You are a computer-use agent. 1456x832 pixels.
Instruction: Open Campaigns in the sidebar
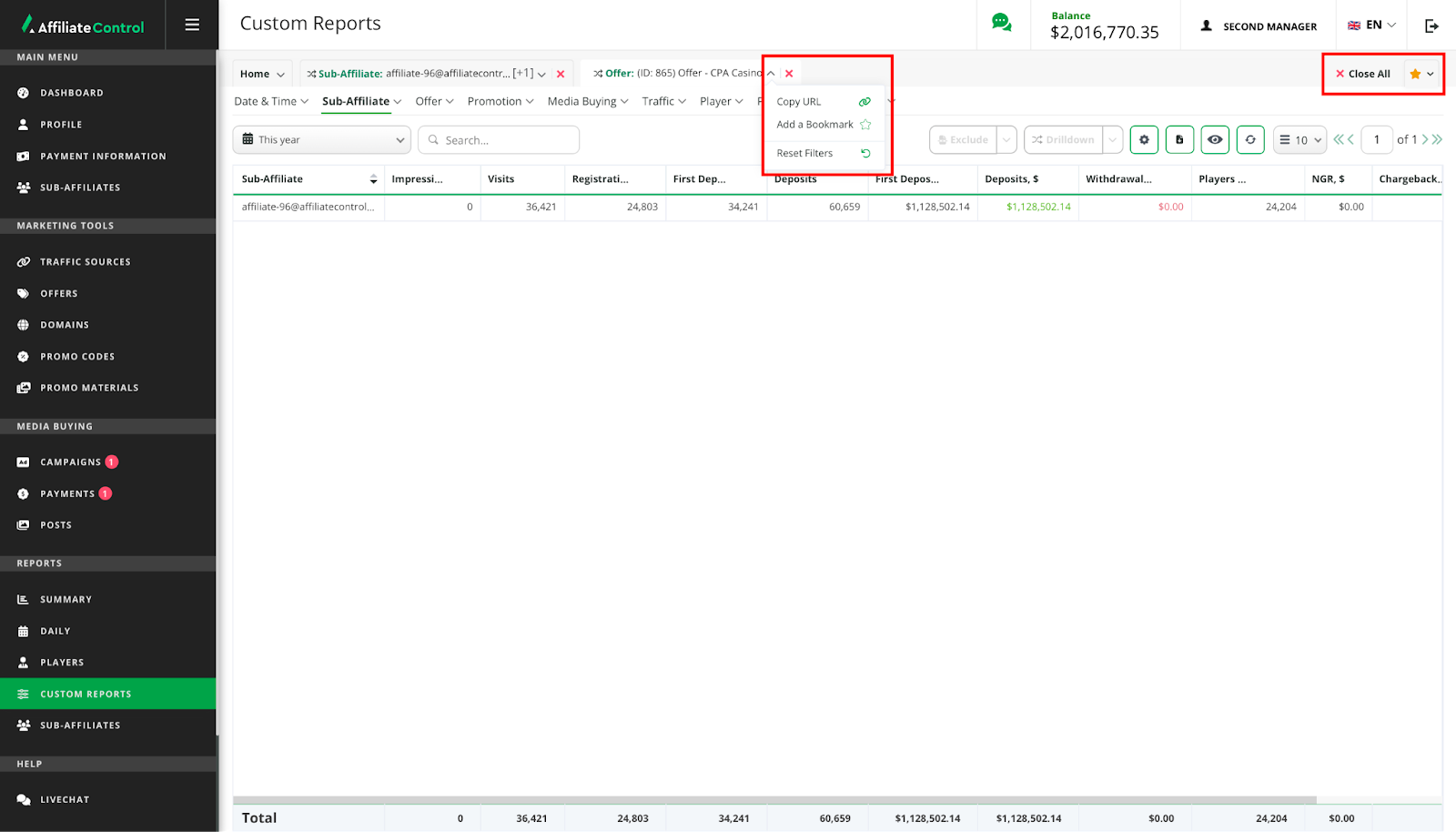pyautogui.click(x=71, y=462)
